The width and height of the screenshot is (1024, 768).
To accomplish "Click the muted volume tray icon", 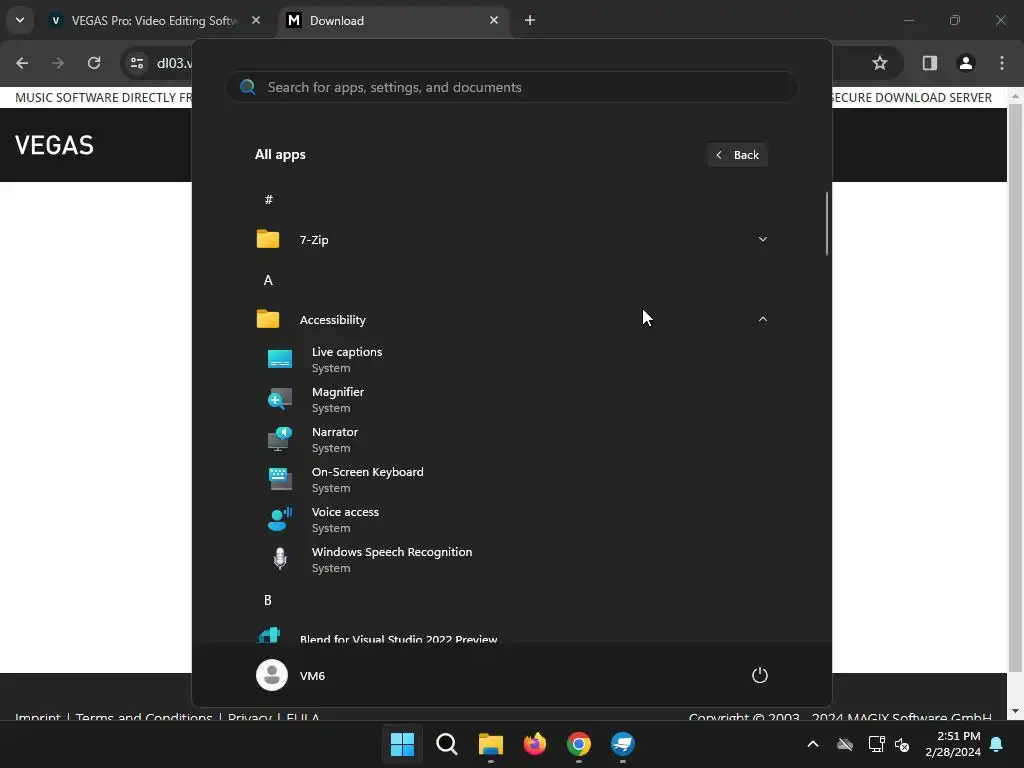I will click(902, 744).
